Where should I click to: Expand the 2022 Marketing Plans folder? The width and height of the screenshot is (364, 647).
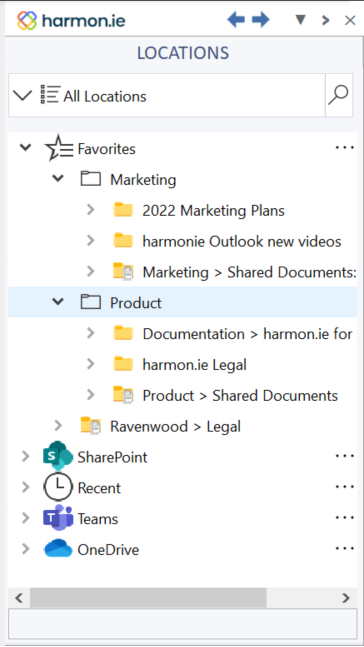tap(91, 210)
